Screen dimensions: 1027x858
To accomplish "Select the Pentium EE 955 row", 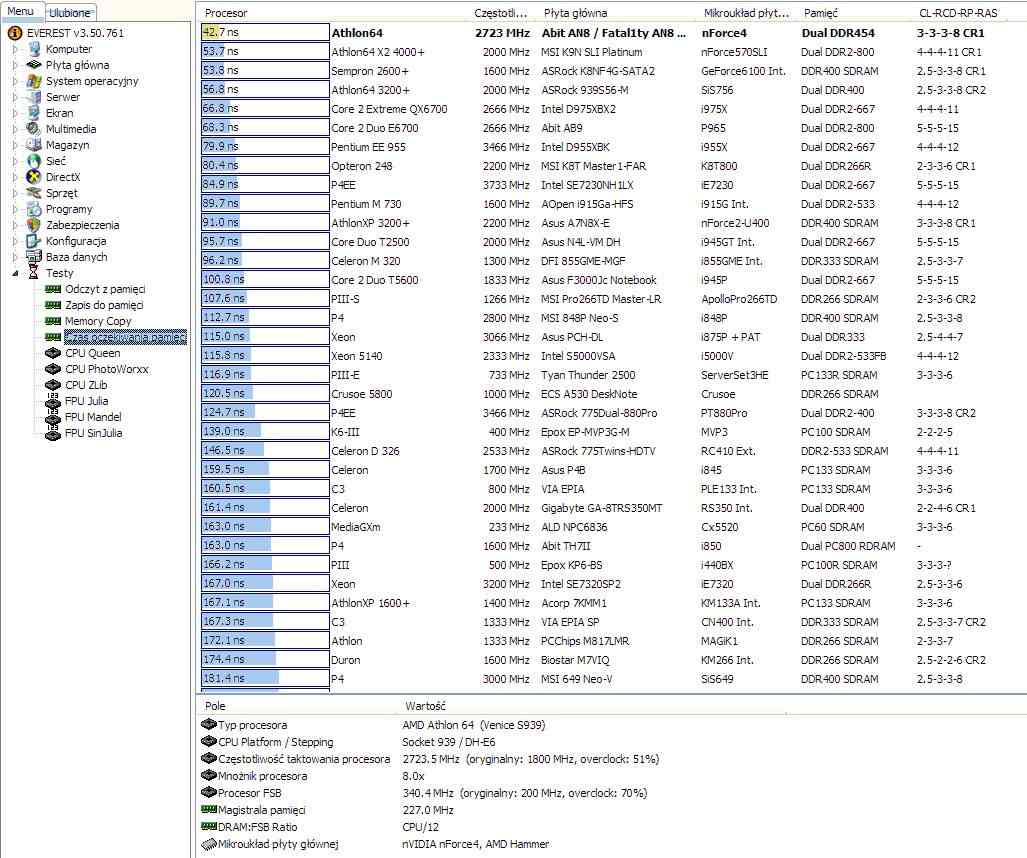I will (612, 147).
